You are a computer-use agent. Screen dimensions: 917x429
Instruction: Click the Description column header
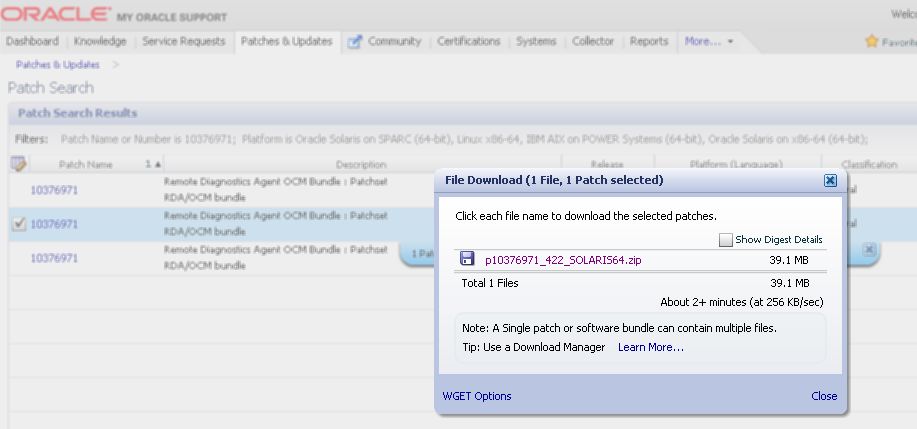coord(361,165)
